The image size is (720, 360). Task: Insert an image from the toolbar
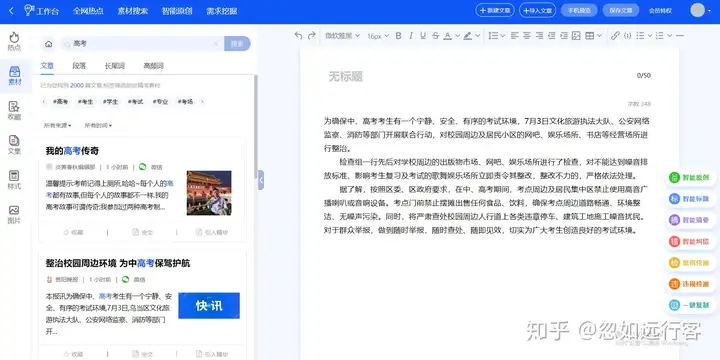click(x=576, y=35)
